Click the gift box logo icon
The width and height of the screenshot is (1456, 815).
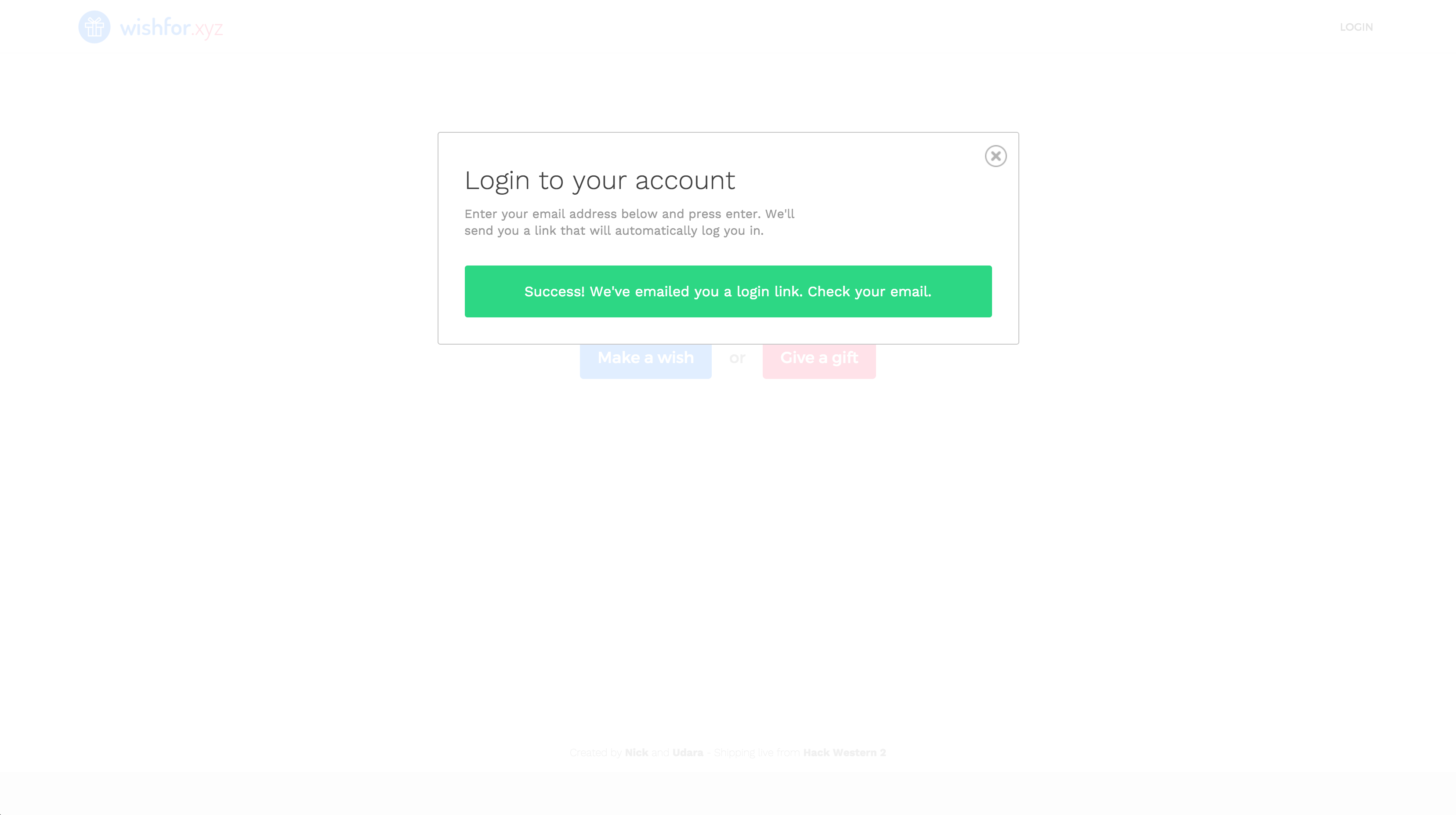tap(94, 27)
